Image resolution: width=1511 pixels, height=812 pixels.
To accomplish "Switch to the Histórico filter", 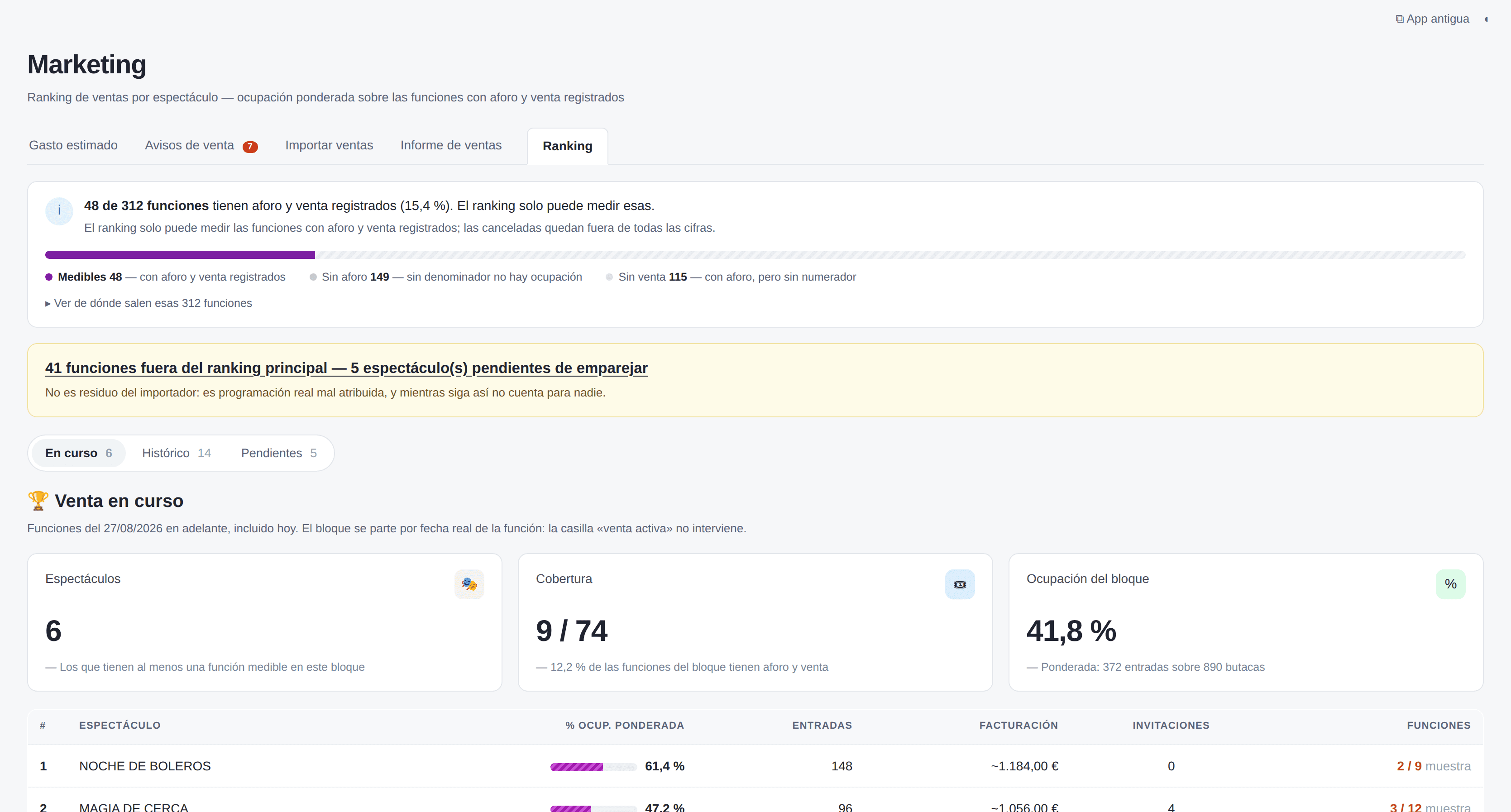I will pyautogui.click(x=177, y=453).
